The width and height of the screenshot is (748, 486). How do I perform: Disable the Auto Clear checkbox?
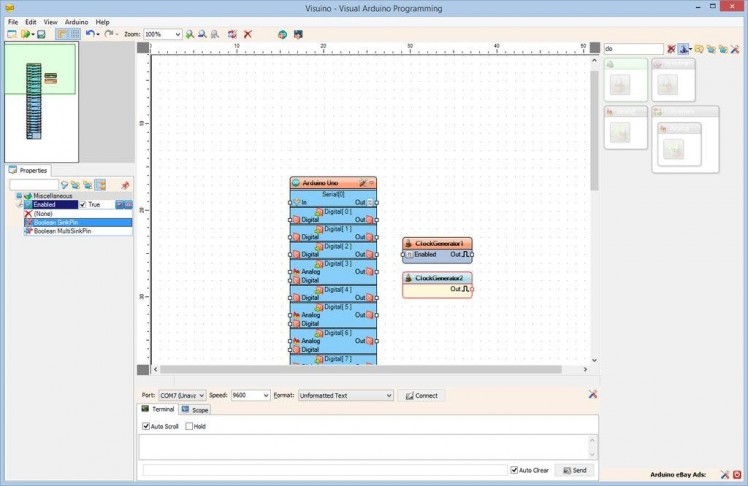point(513,470)
